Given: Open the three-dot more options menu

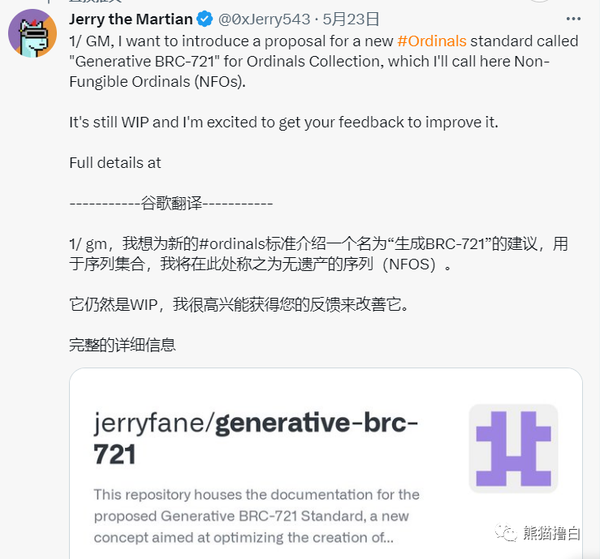Looking at the screenshot, I should (x=573, y=19).
